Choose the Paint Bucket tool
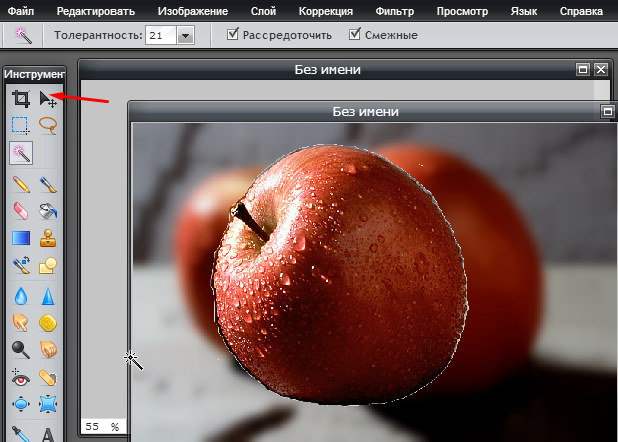Screen dimensions: 618x442 coord(47,211)
